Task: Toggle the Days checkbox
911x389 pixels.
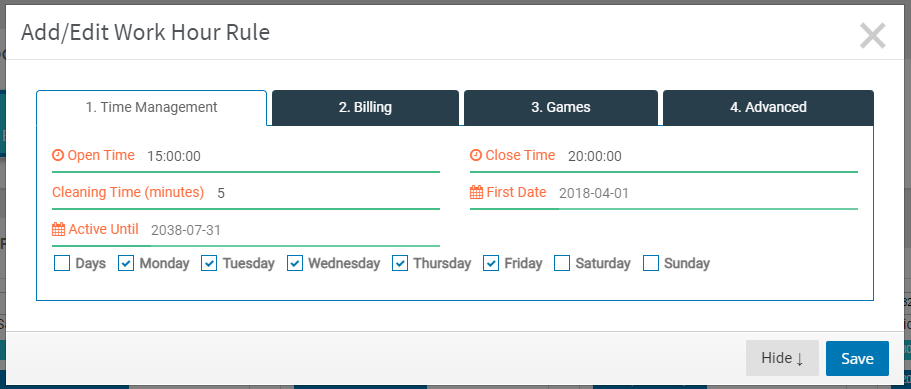Action: point(62,263)
